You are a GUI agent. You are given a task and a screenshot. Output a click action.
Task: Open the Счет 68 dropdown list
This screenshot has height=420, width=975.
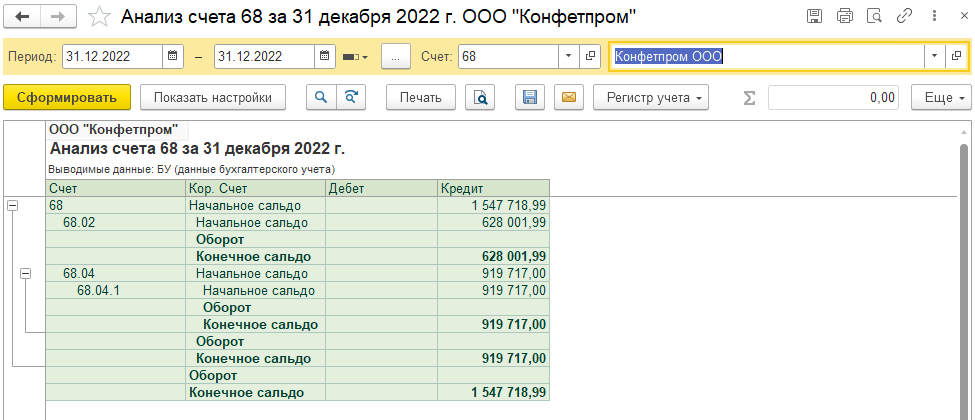pyautogui.click(x=568, y=57)
